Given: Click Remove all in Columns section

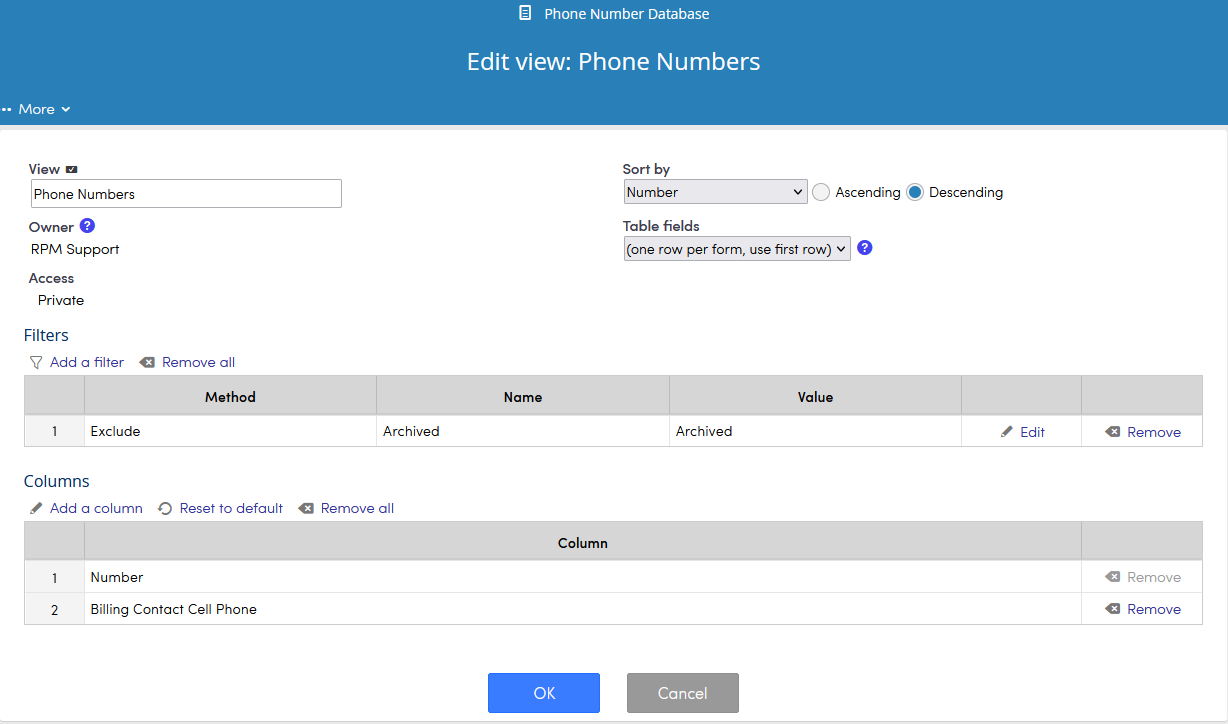Looking at the screenshot, I should pyautogui.click(x=357, y=508).
